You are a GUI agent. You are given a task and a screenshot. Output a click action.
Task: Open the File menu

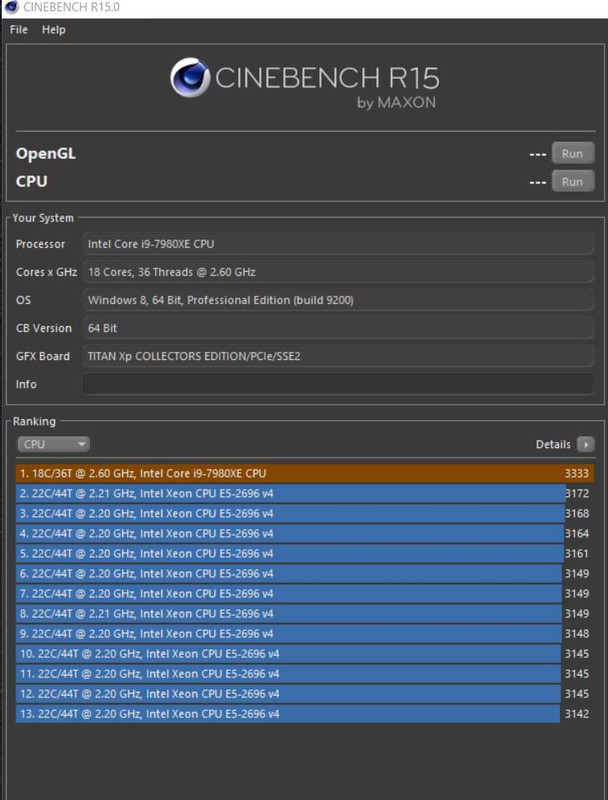click(x=19, y=30)
